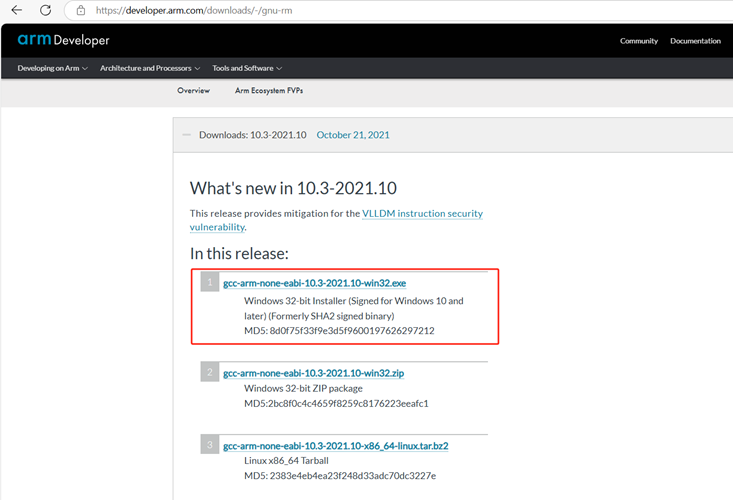Image resolution: width=733 pixels, height=500 pixels.
Task: Click the number 2 download badge
Action: pos(210,373)
